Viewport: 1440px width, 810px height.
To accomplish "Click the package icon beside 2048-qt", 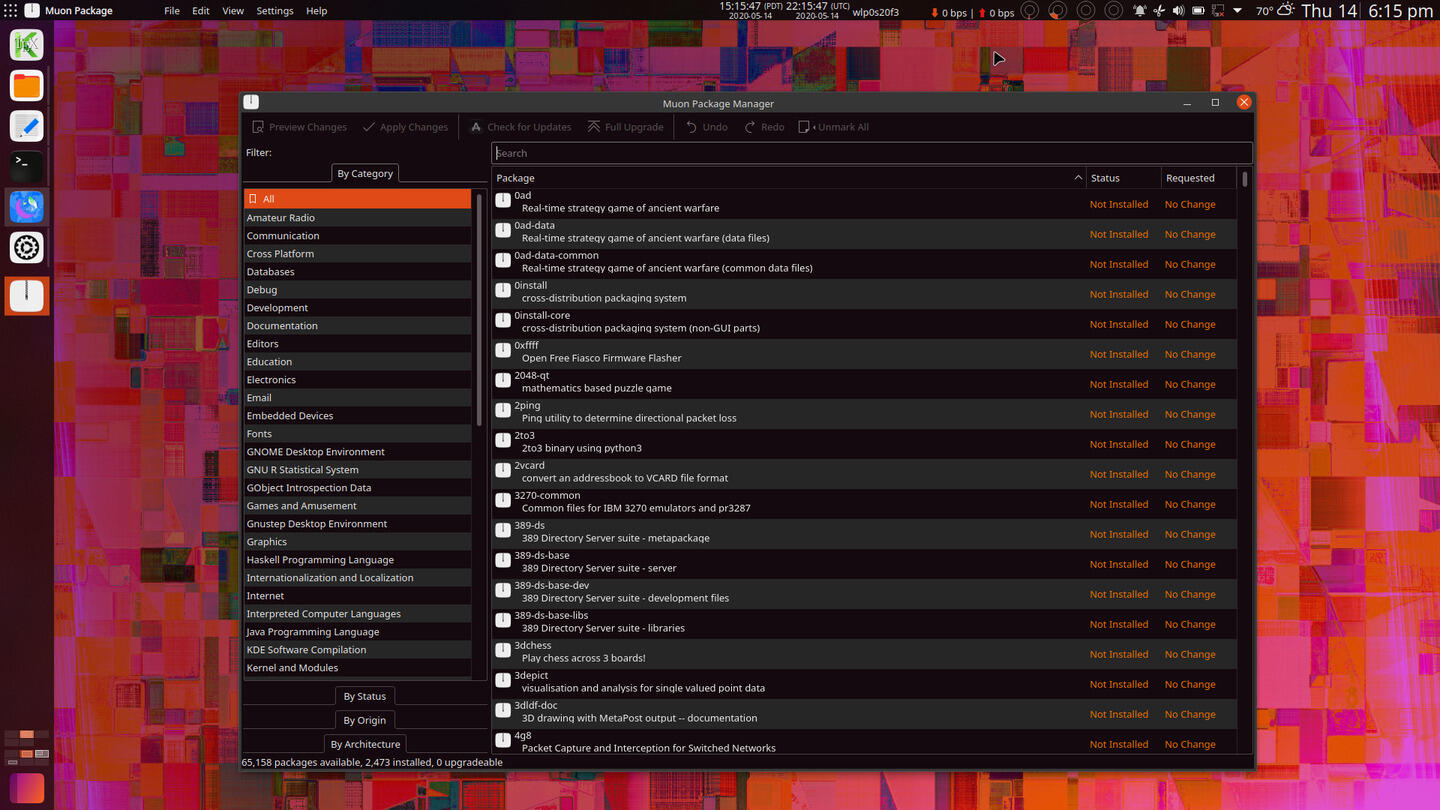I will click(x=503, y=381).
